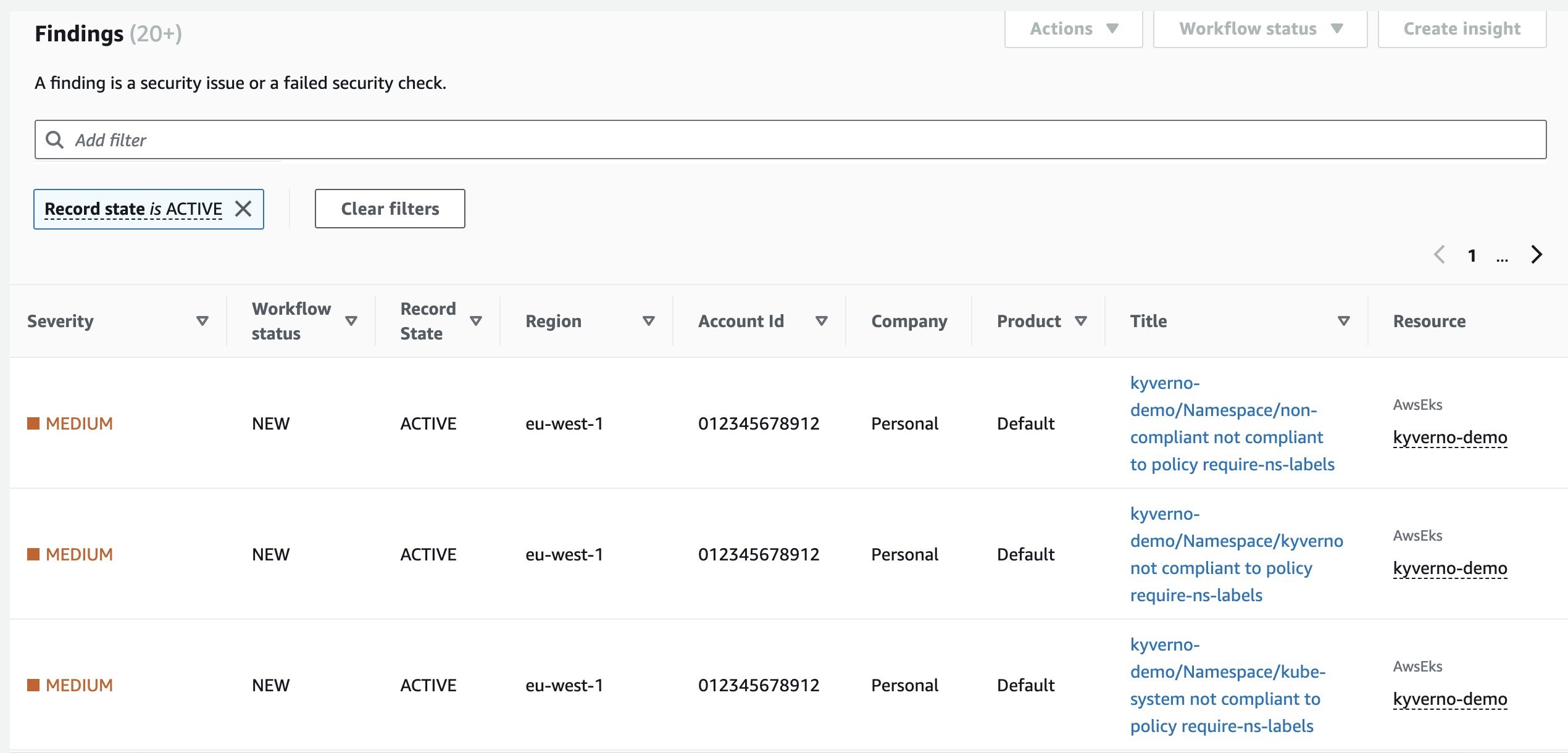Screen dimensions: 1568x753
Task: Open the non-compliant namespace finding title link
Action: [x=1232, y=423]
